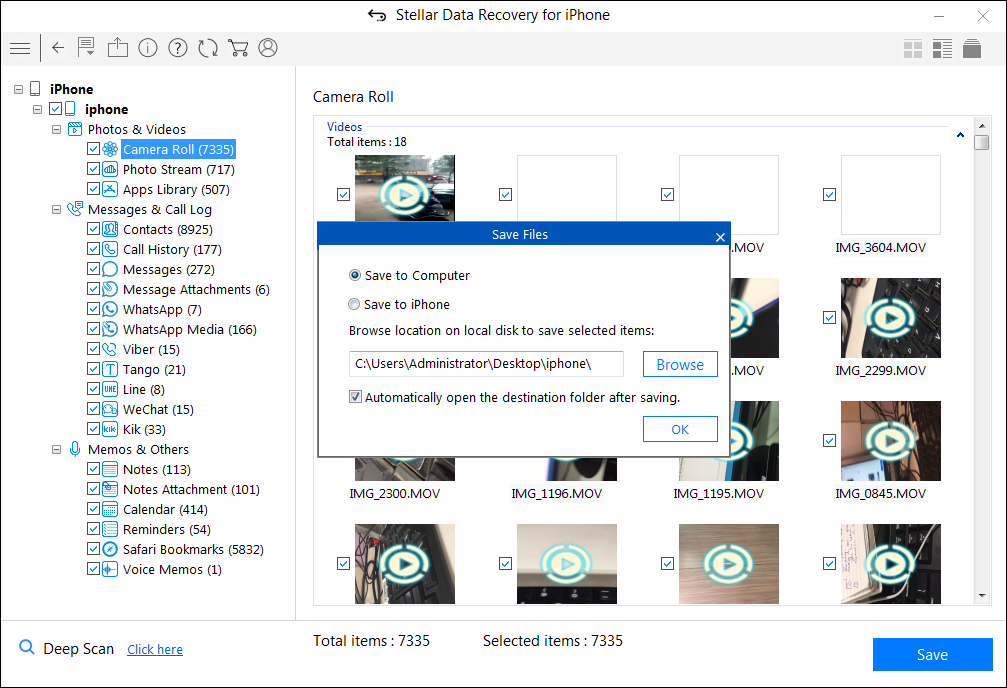Collapse the Memos & Others group
The height and width of the screenshot is (688, 1007).
(57, 450)
